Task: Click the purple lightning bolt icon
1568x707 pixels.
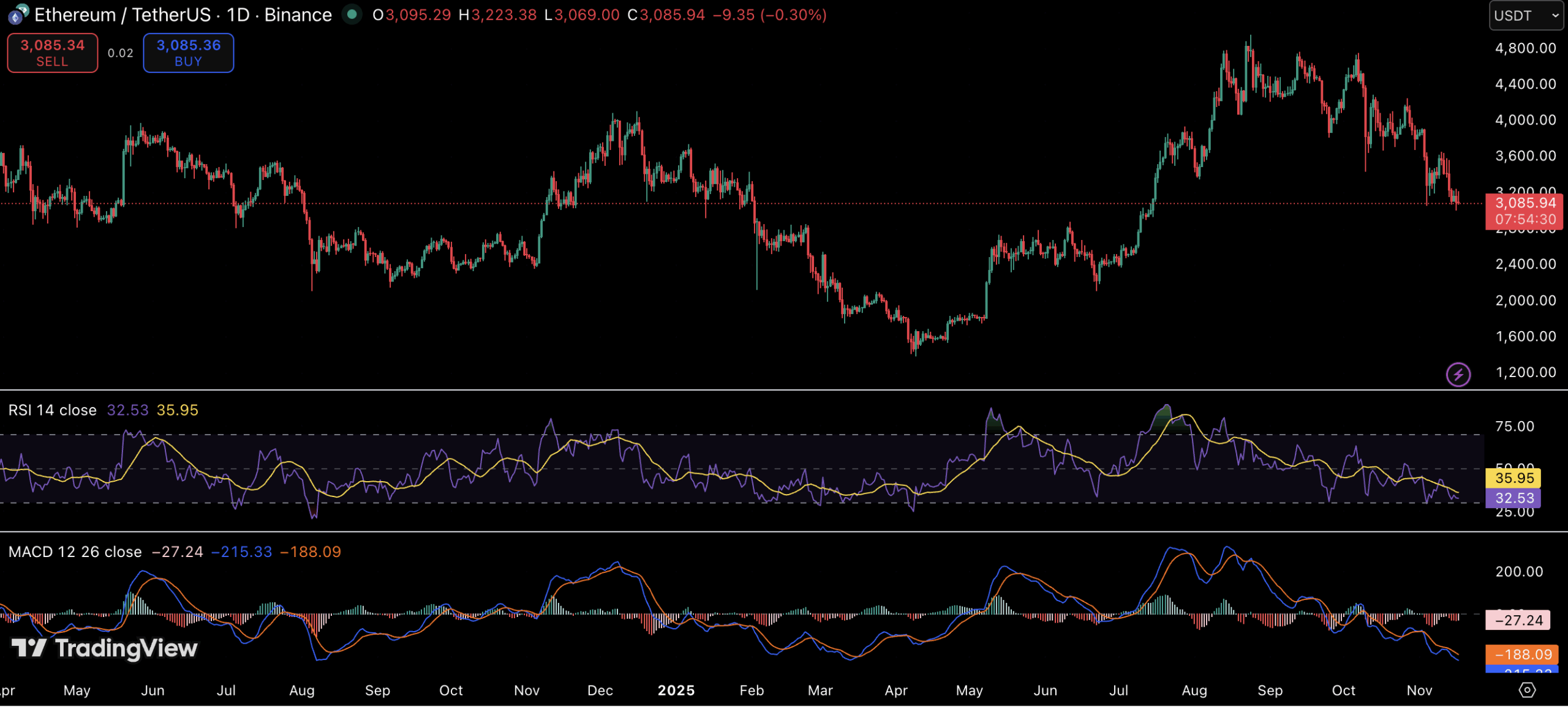Action: (x=1458, y=374)
